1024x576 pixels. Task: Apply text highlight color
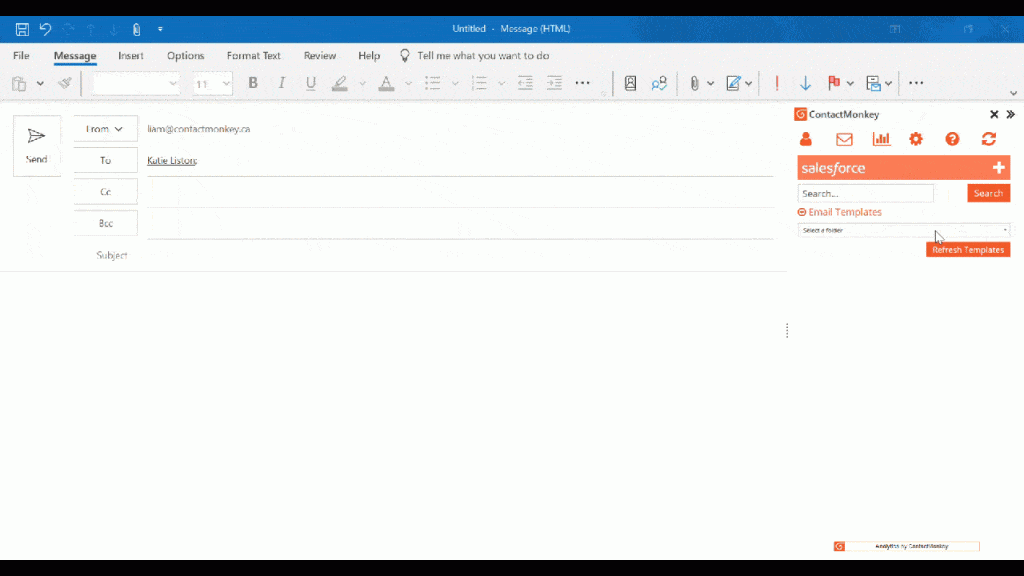[x=340, y=83]
